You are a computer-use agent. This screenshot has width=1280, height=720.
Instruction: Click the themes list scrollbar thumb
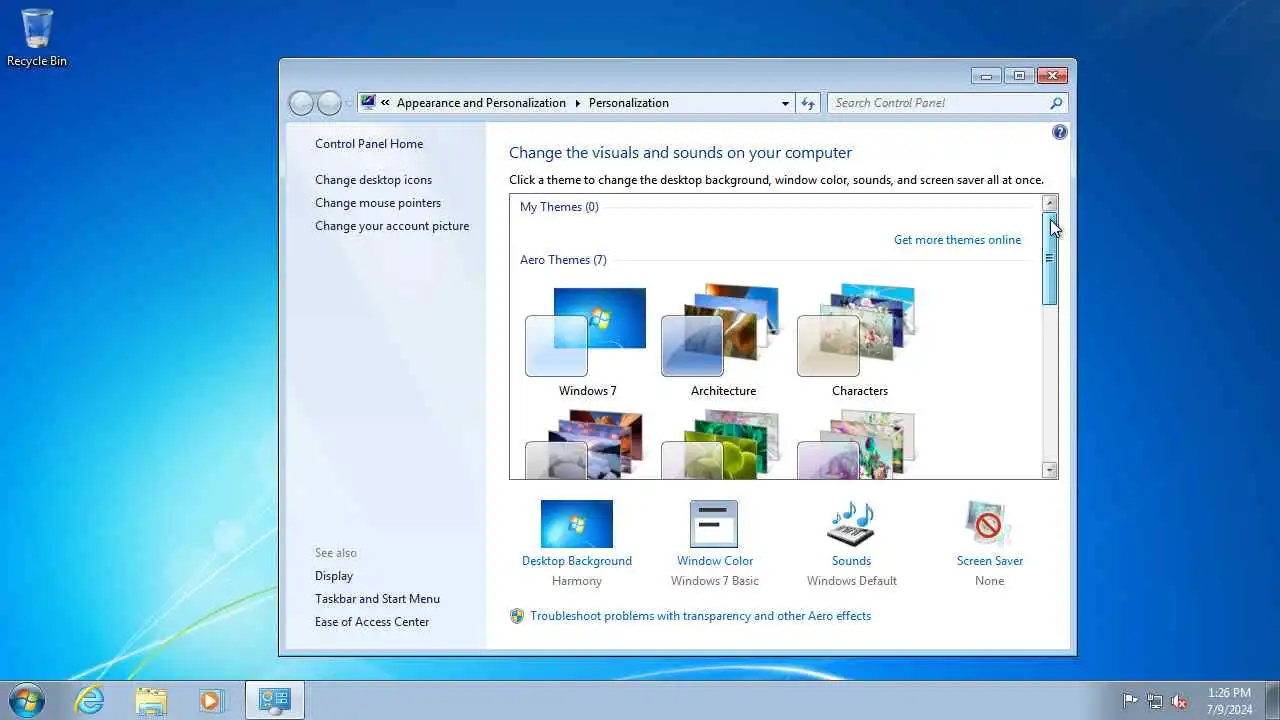click(x=1050, y=258)
